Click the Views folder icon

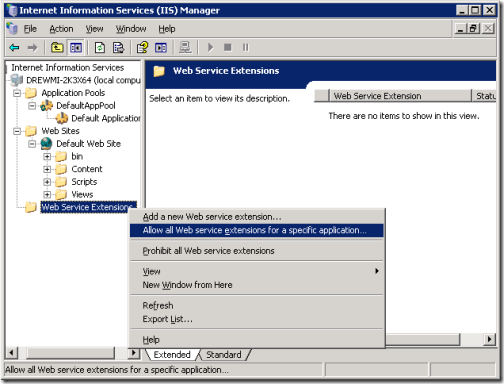[x=61, y=194]
